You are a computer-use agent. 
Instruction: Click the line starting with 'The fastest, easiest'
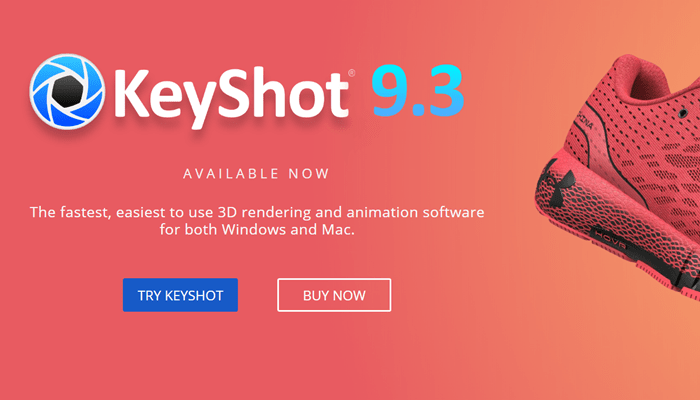tap(257, 212)
